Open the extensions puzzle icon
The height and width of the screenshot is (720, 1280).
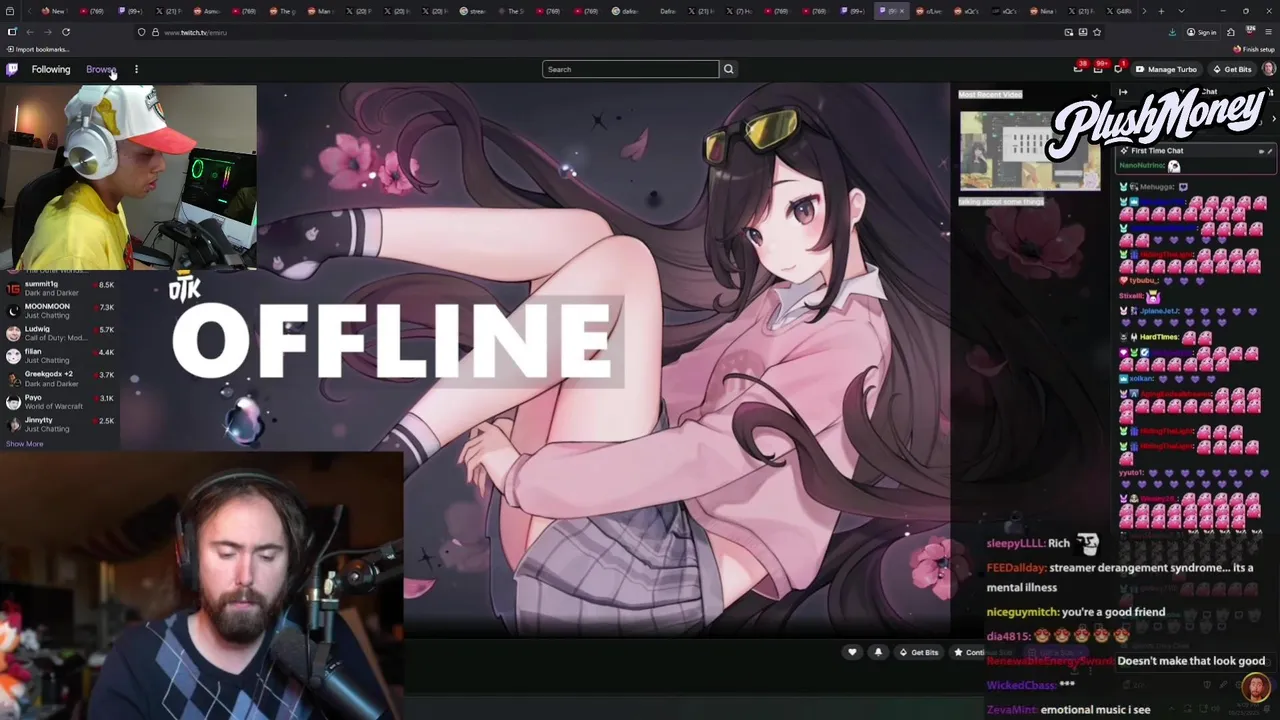1230,32
